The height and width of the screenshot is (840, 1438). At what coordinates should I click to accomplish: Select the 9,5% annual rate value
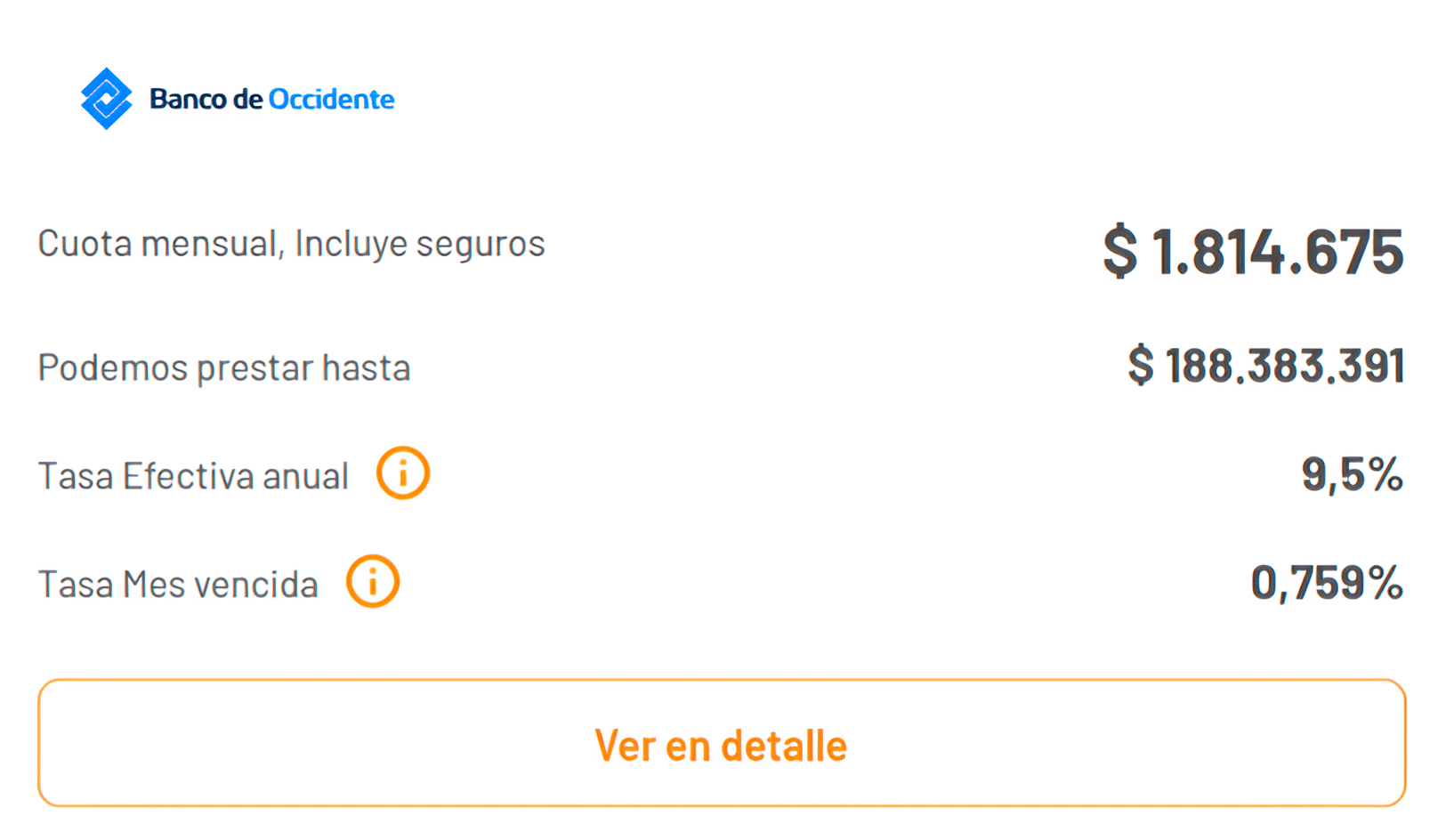1352,472
